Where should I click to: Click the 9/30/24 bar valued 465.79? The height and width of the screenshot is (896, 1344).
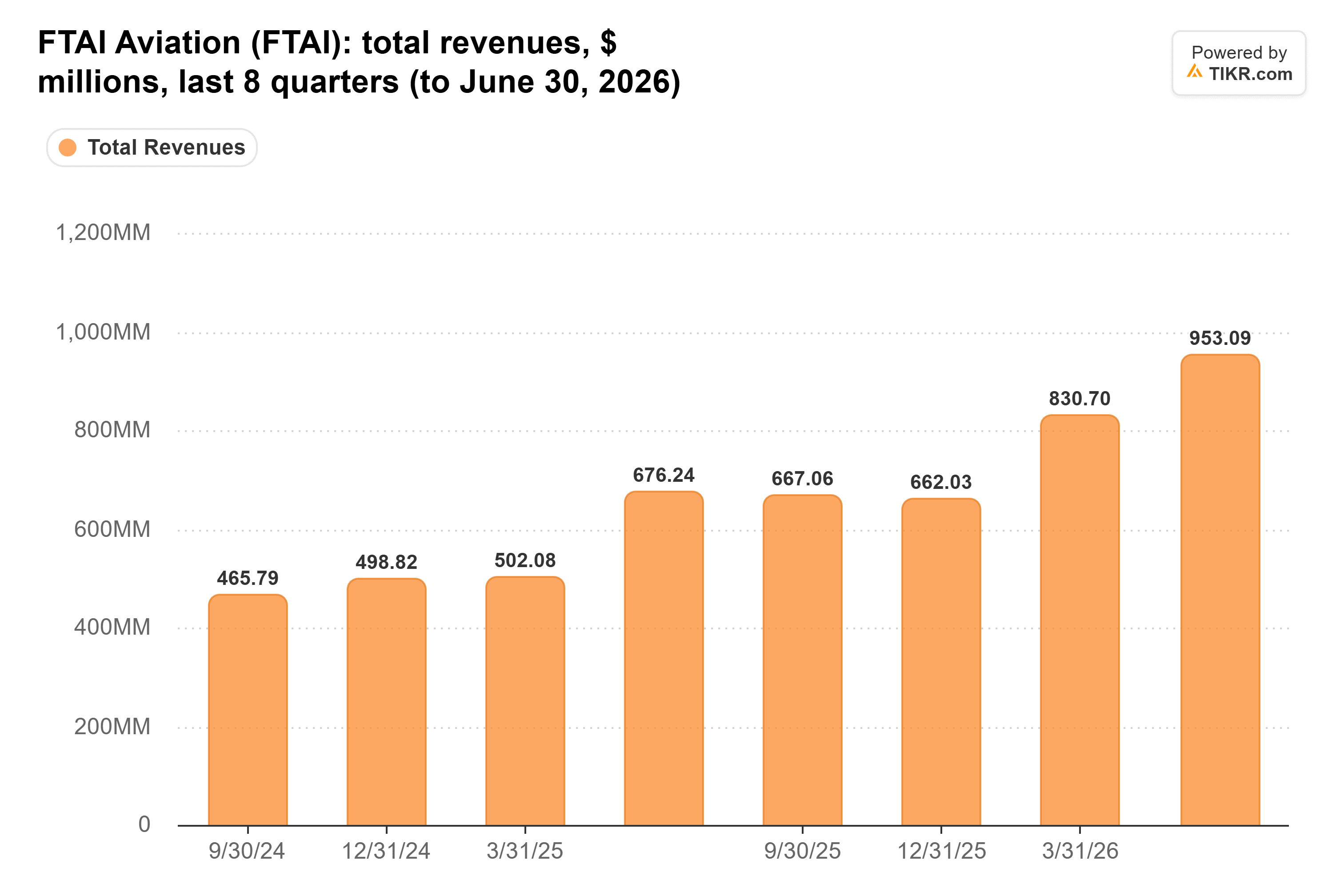click(x=248, y=710)
